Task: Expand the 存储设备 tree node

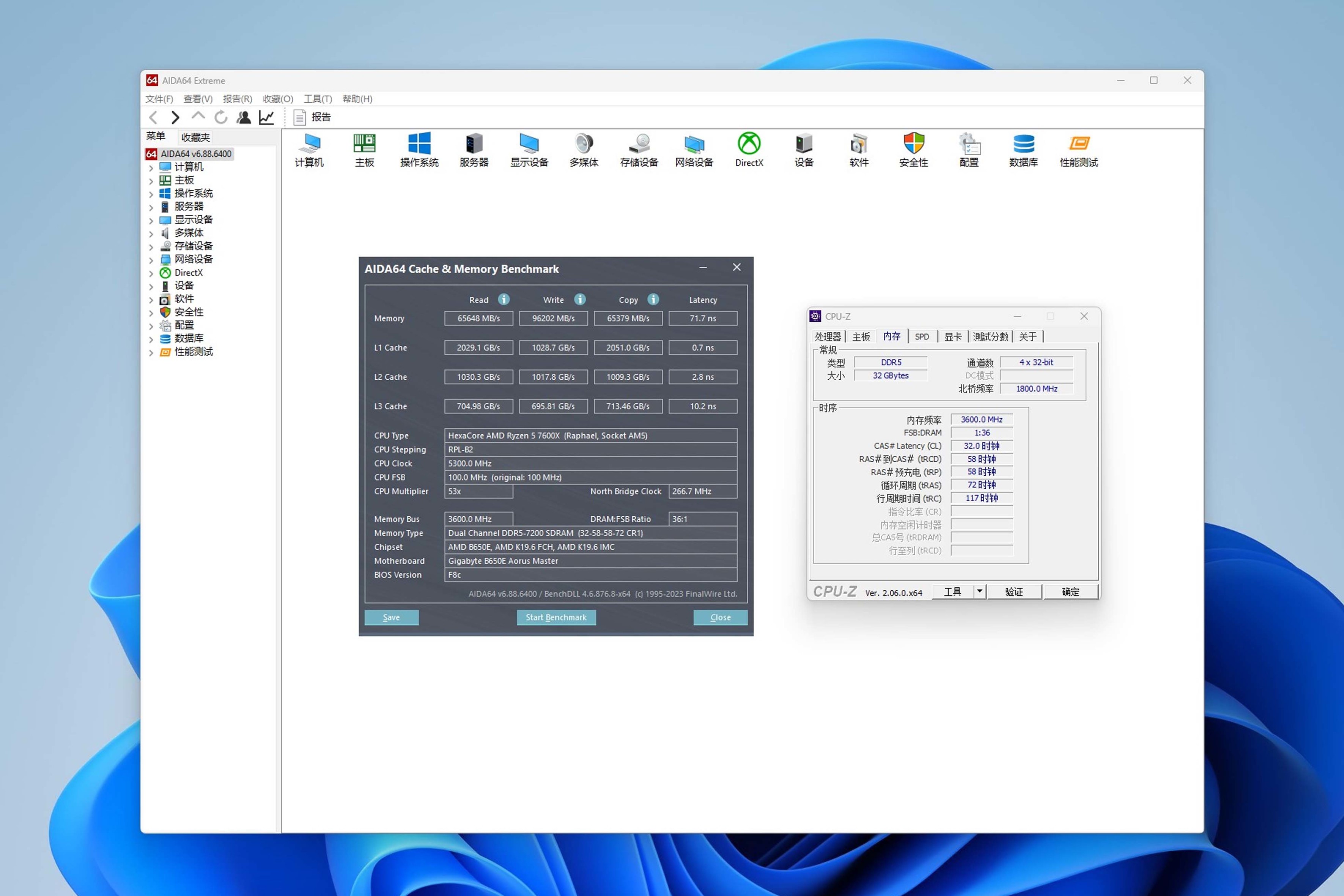Action: (x=151, y=247)
